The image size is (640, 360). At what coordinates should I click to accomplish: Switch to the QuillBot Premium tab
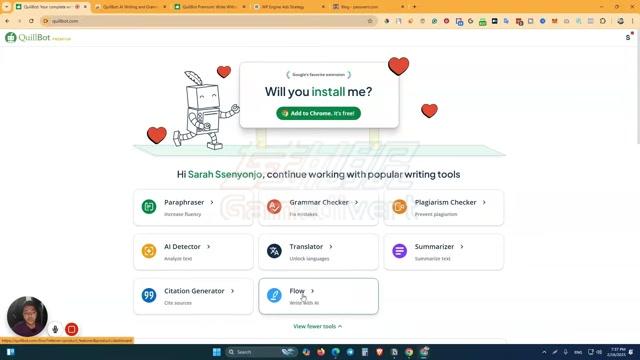coord(210,7)
